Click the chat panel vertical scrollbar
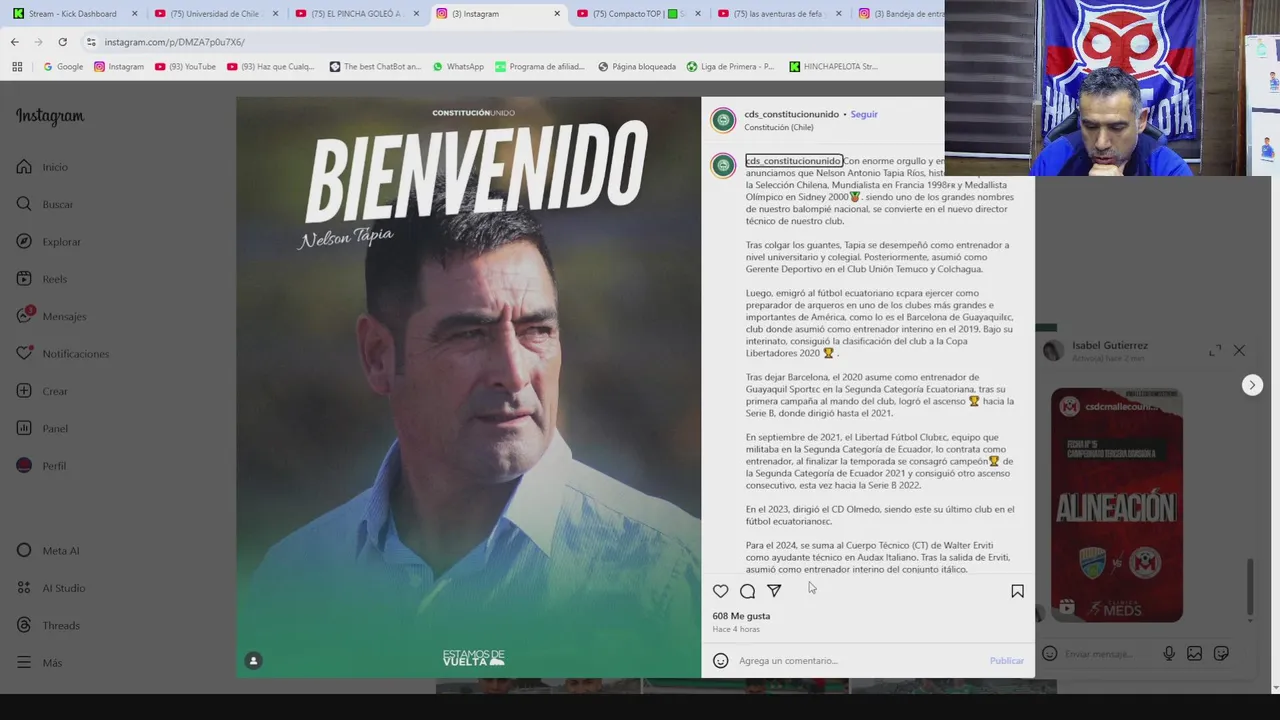The width and height of the screenshot is (1280, 720). [x=1250, y=587]
